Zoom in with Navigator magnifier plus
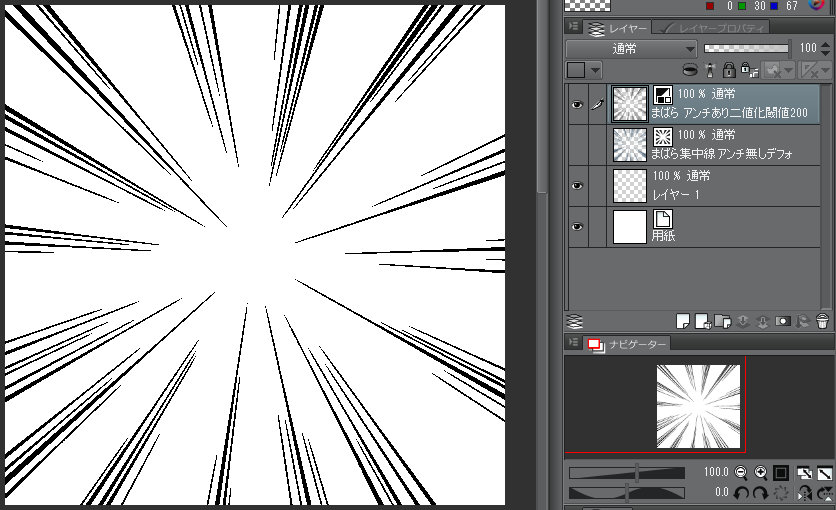This screenshot has width=836, height=510. tap(761, 472)
